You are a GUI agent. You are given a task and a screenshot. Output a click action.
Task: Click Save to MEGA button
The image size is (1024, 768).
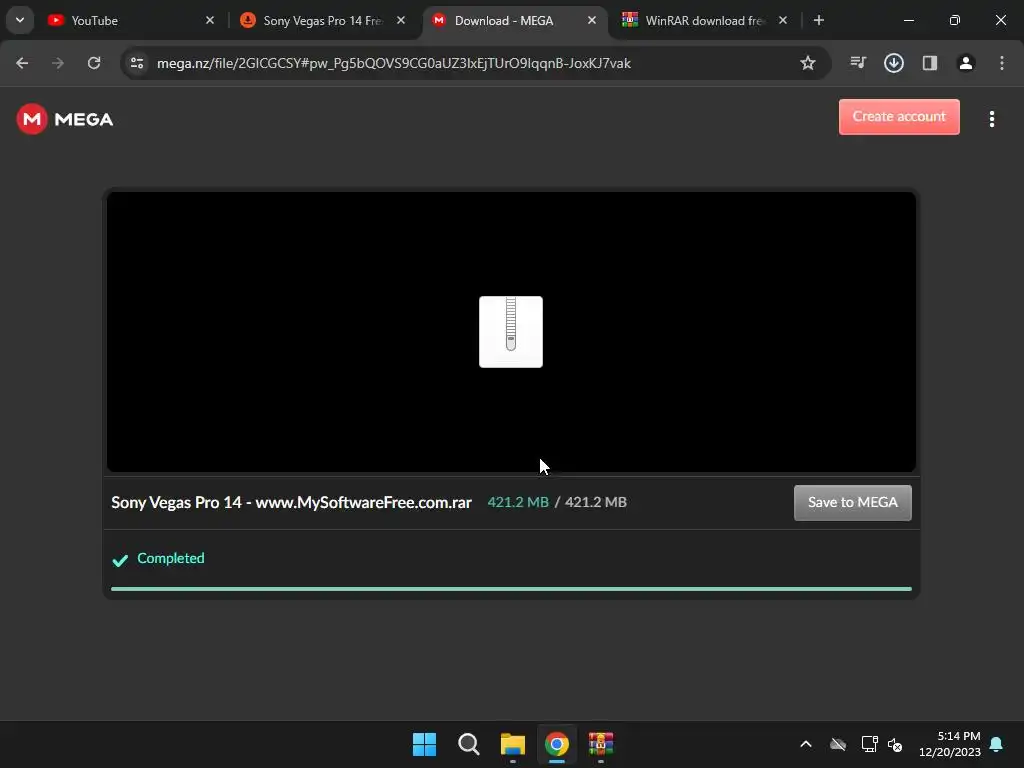click(x=853, y=503)
